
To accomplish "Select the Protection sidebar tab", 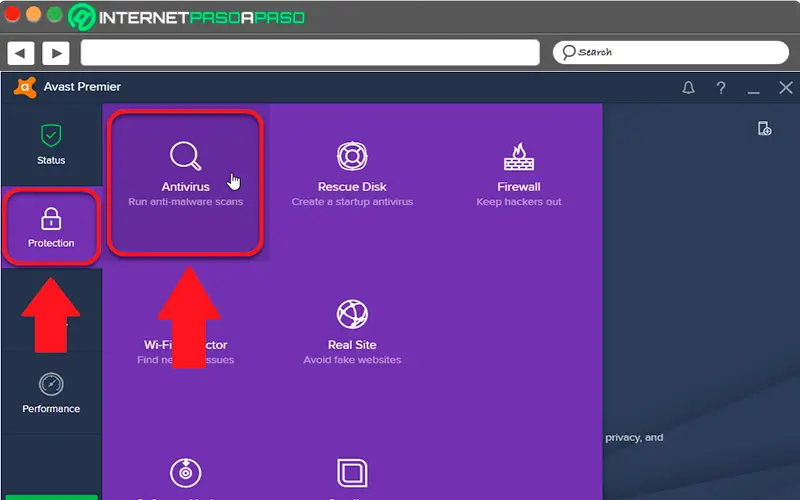I will [x=51, y=227].
